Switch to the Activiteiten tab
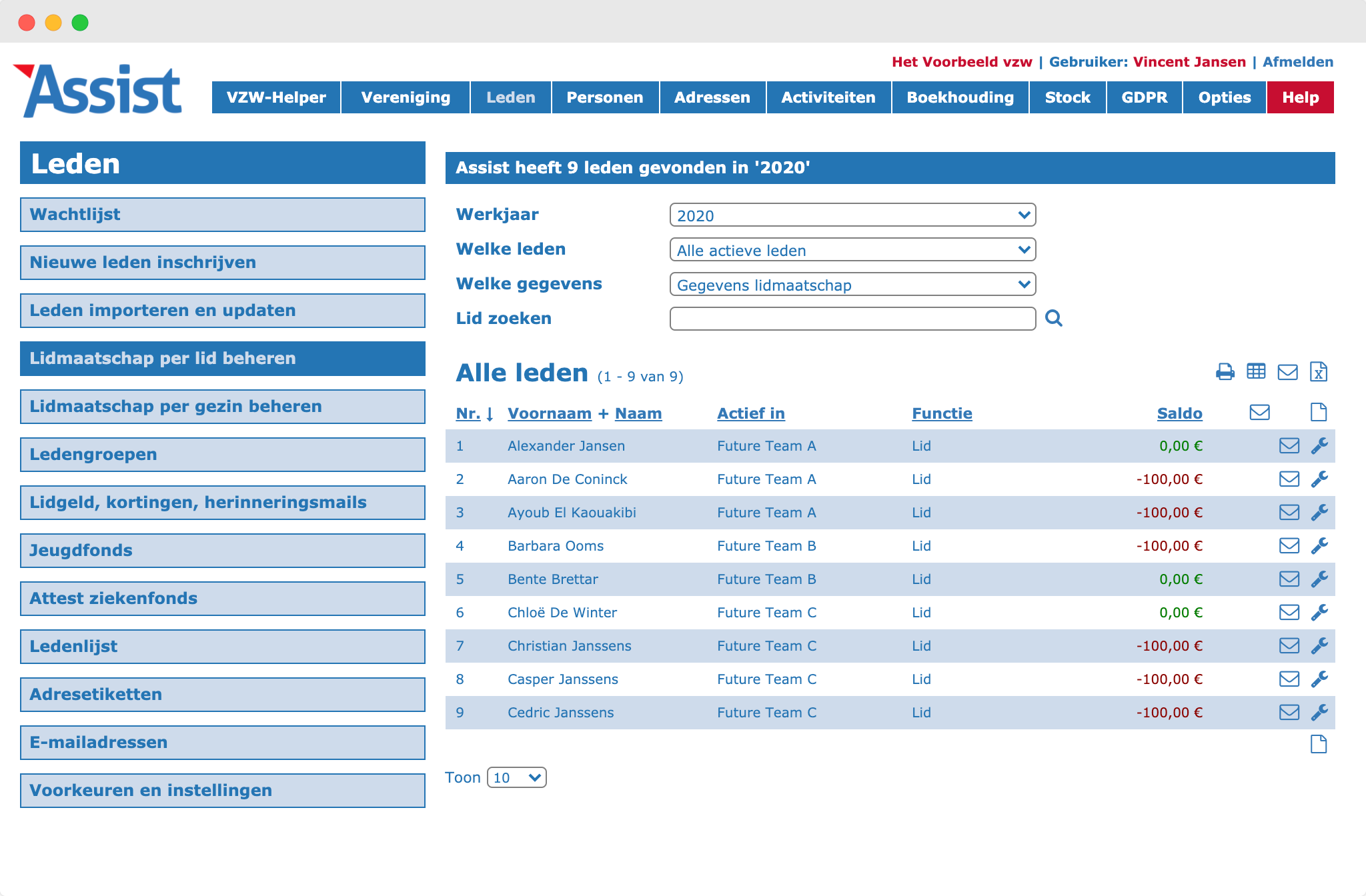The width and height of the screenshot is (1366, 896). tap(828, 97)
